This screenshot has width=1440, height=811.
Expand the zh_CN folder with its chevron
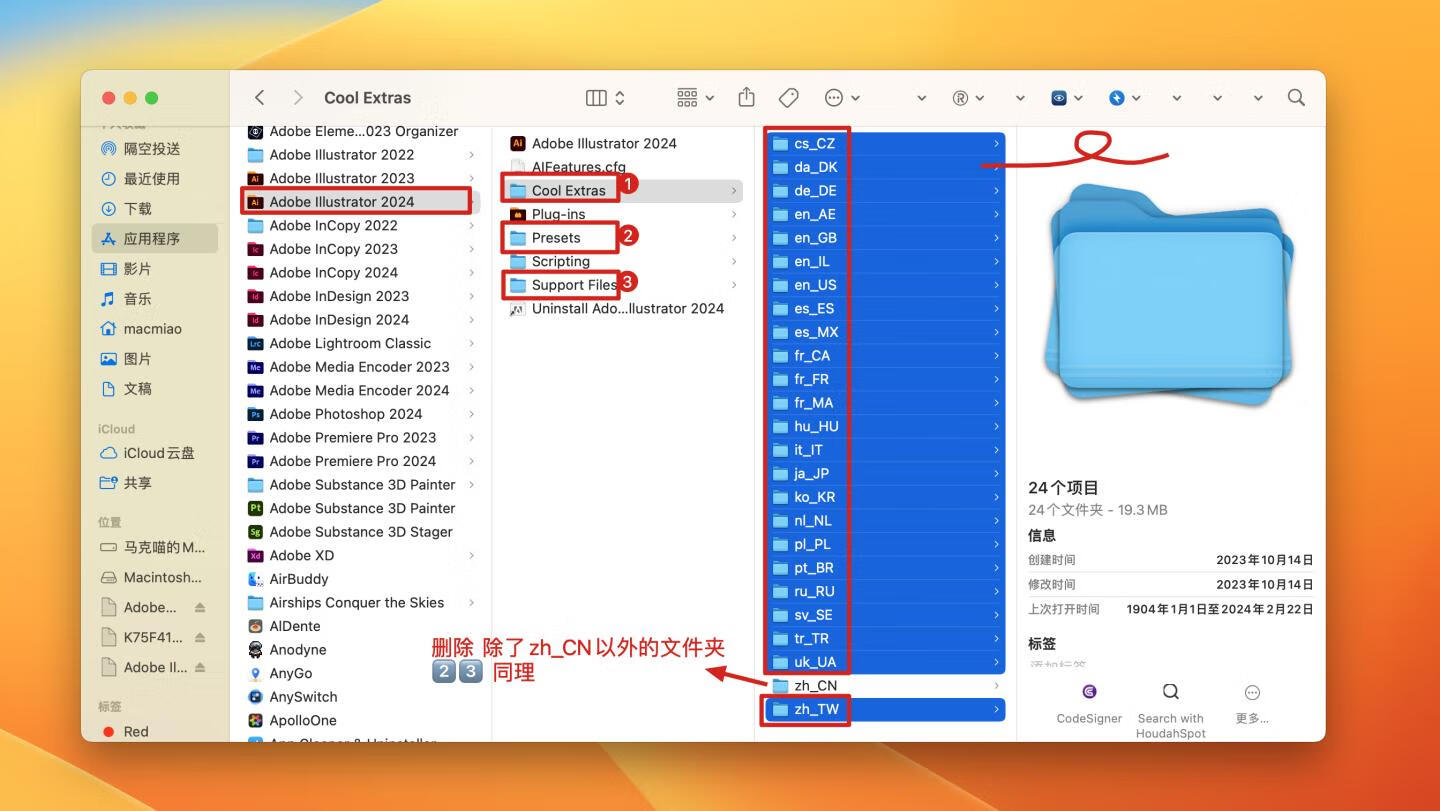[996, 685]
